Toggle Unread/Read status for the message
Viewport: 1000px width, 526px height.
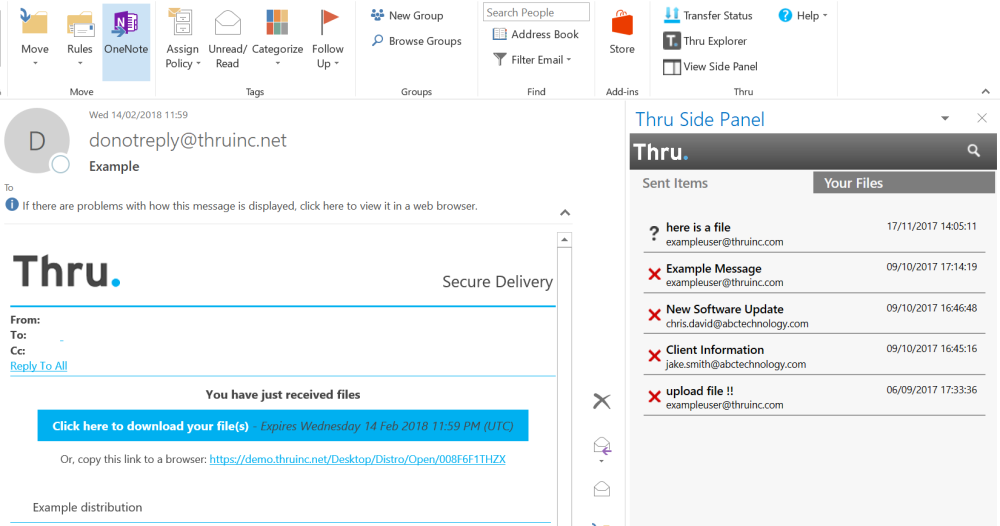click(227, 40)
